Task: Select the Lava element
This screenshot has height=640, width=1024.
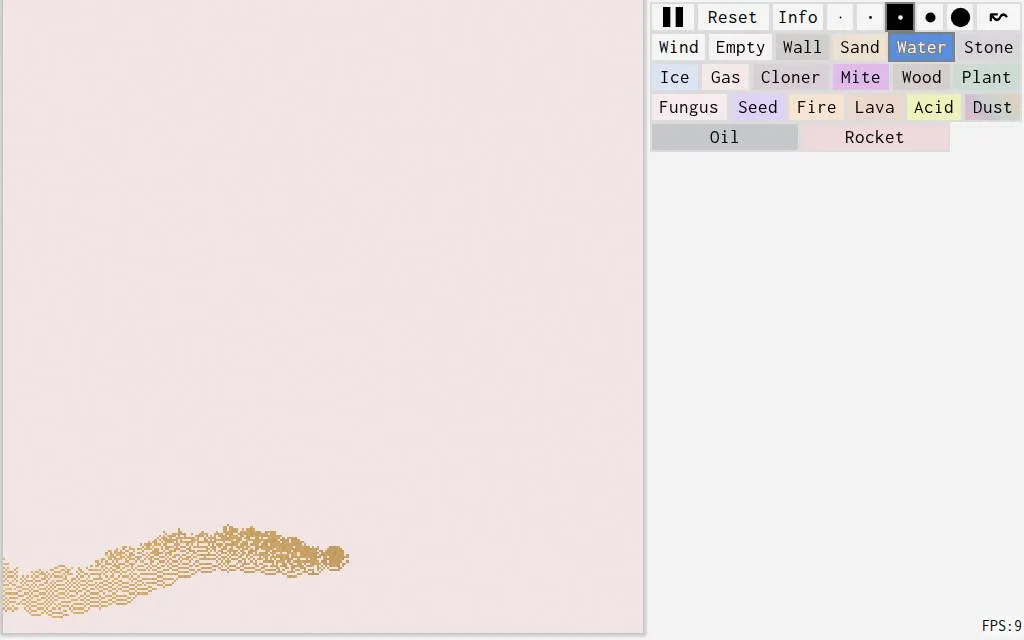Action: point(874,107)
